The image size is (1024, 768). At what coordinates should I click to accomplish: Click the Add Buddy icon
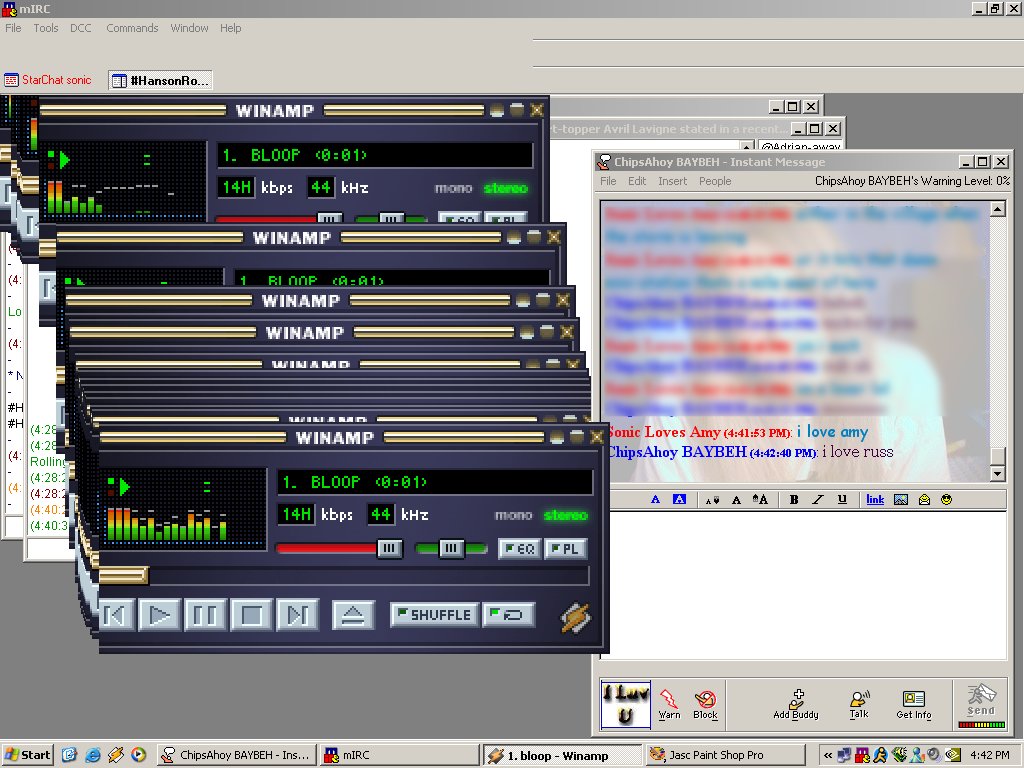[796, 703]
